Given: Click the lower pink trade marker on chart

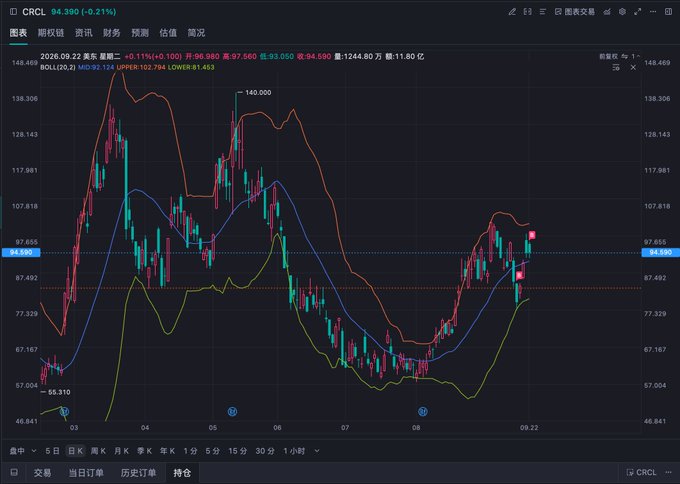Looking at the screenshot, I should (x=520, y=275).
